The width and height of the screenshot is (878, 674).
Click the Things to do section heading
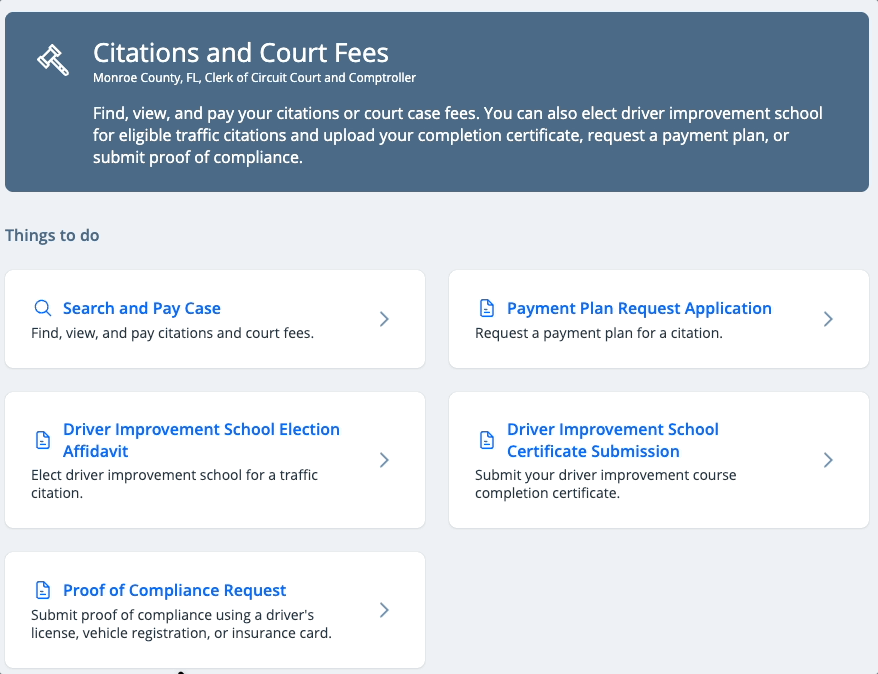tap(52, 235)
